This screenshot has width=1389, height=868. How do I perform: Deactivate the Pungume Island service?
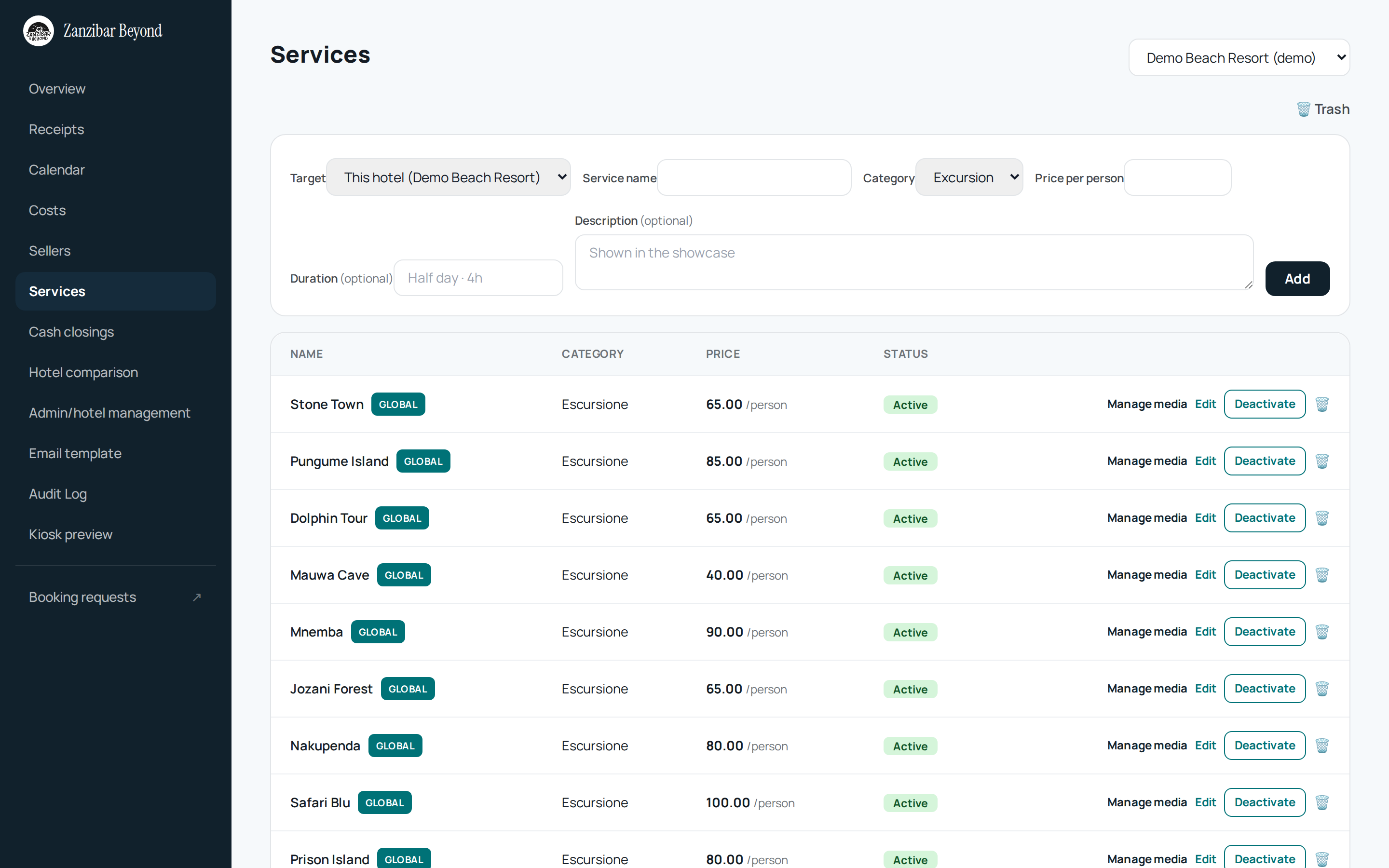1265,461
